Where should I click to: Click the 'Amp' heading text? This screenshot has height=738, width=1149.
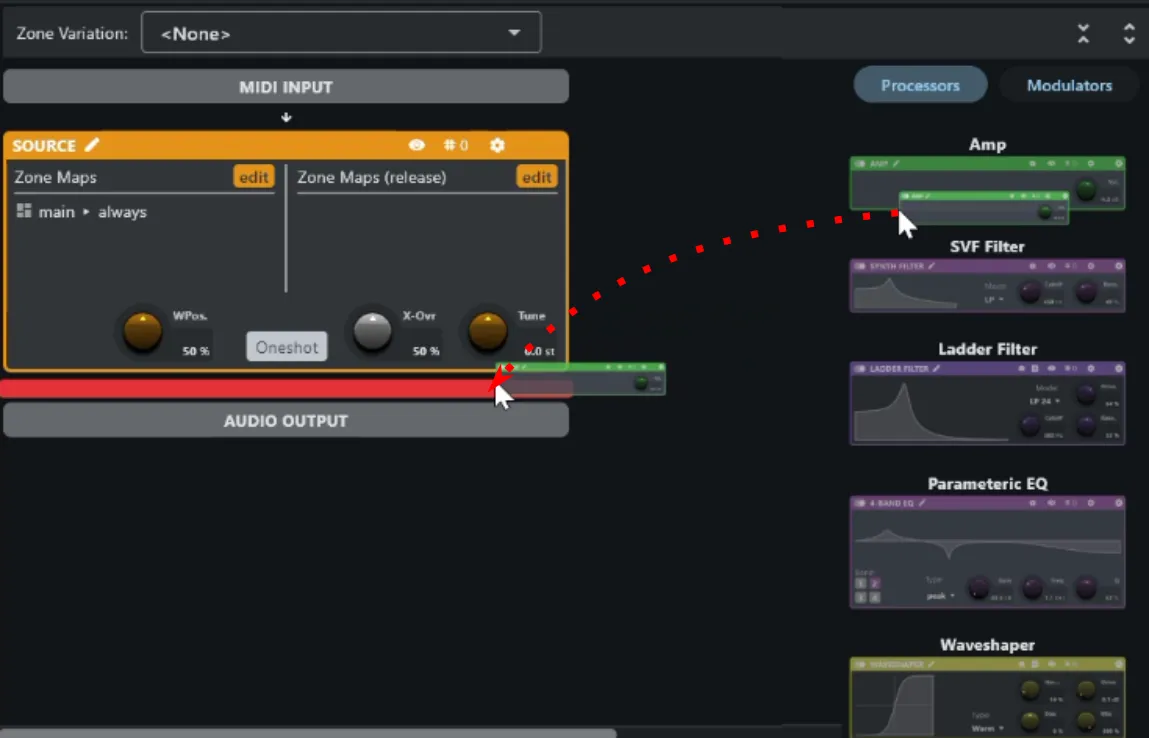987,144
